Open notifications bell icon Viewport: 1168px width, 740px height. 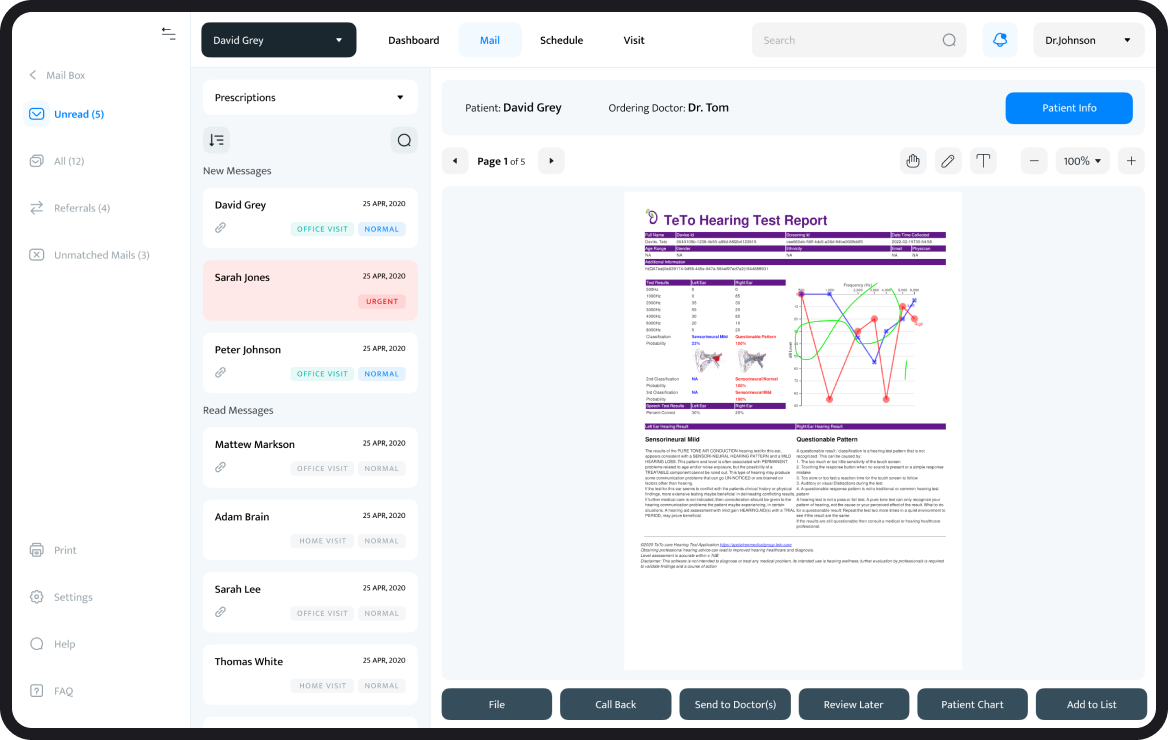tap(1000, 40)
